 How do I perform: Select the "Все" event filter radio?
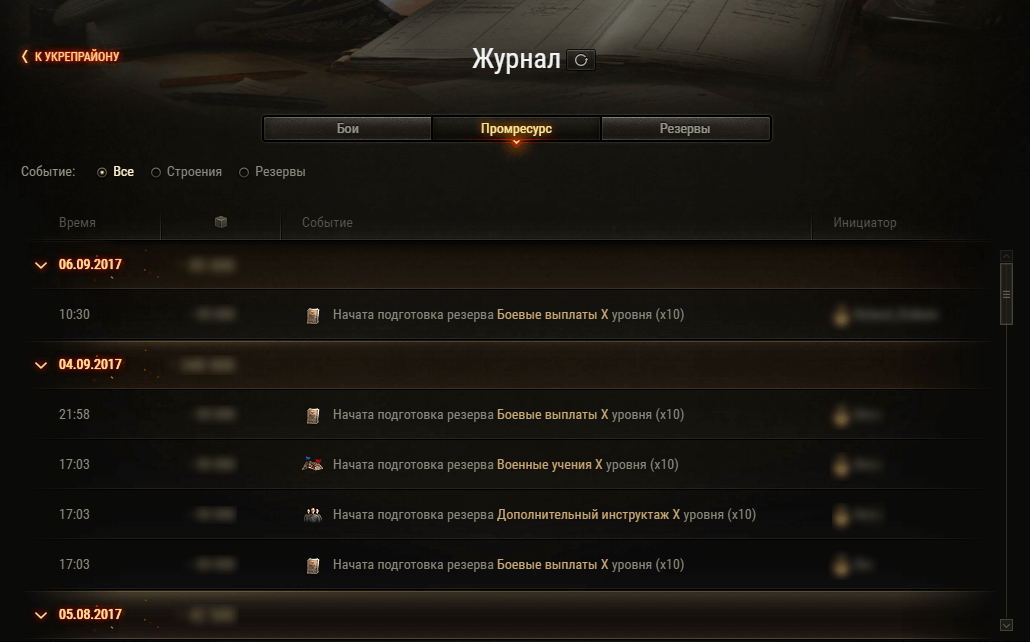[102, 172]
